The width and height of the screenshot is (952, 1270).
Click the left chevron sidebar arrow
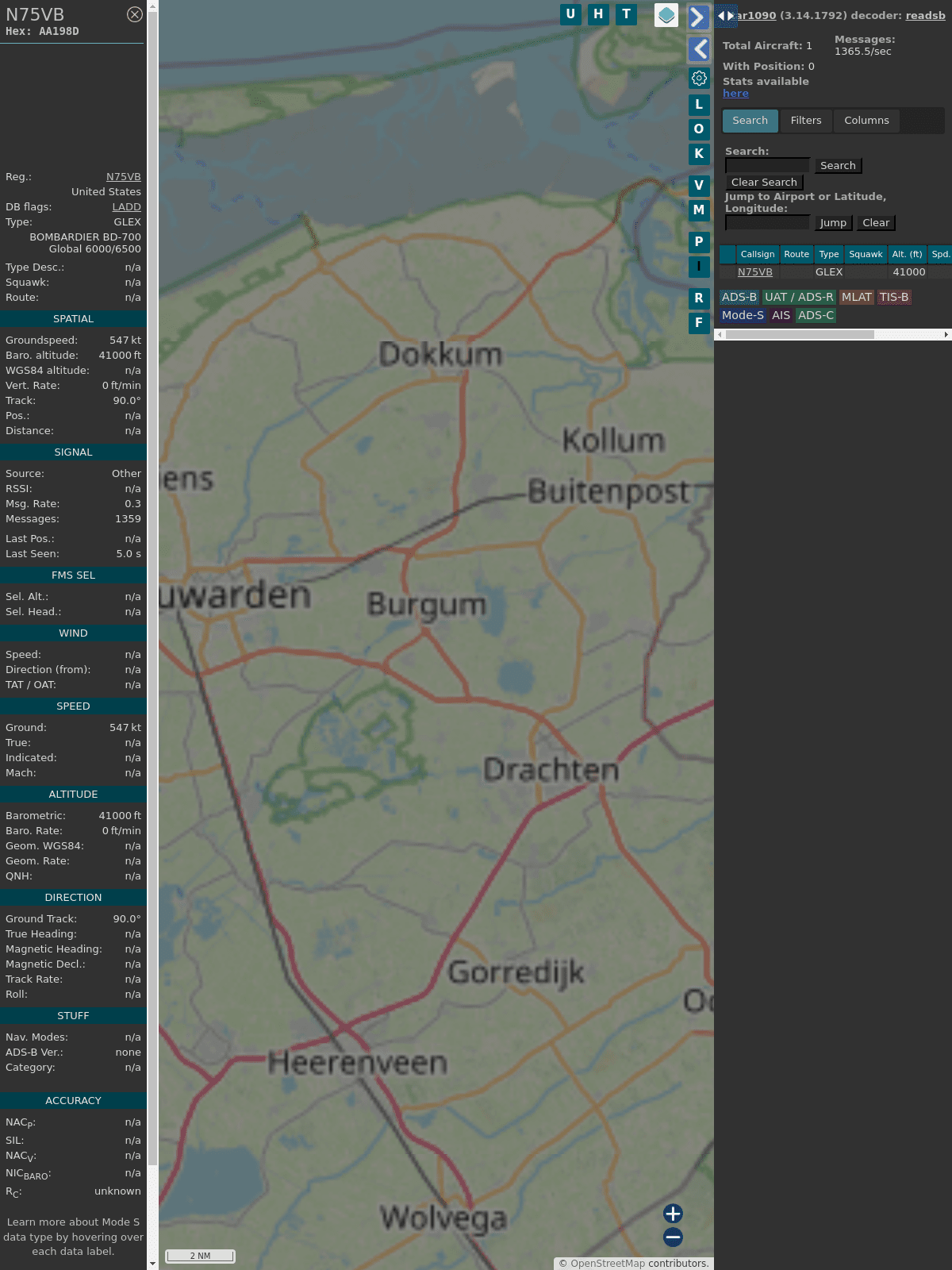698,49
